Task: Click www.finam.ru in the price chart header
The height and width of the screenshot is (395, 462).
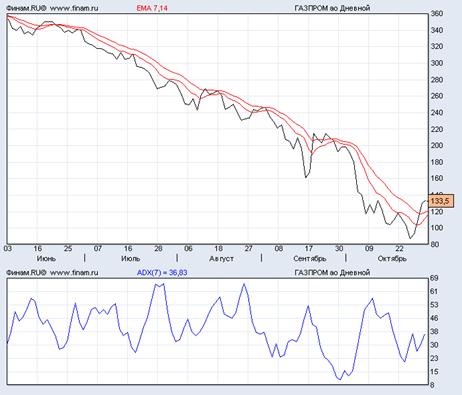Action: [74, 8]
